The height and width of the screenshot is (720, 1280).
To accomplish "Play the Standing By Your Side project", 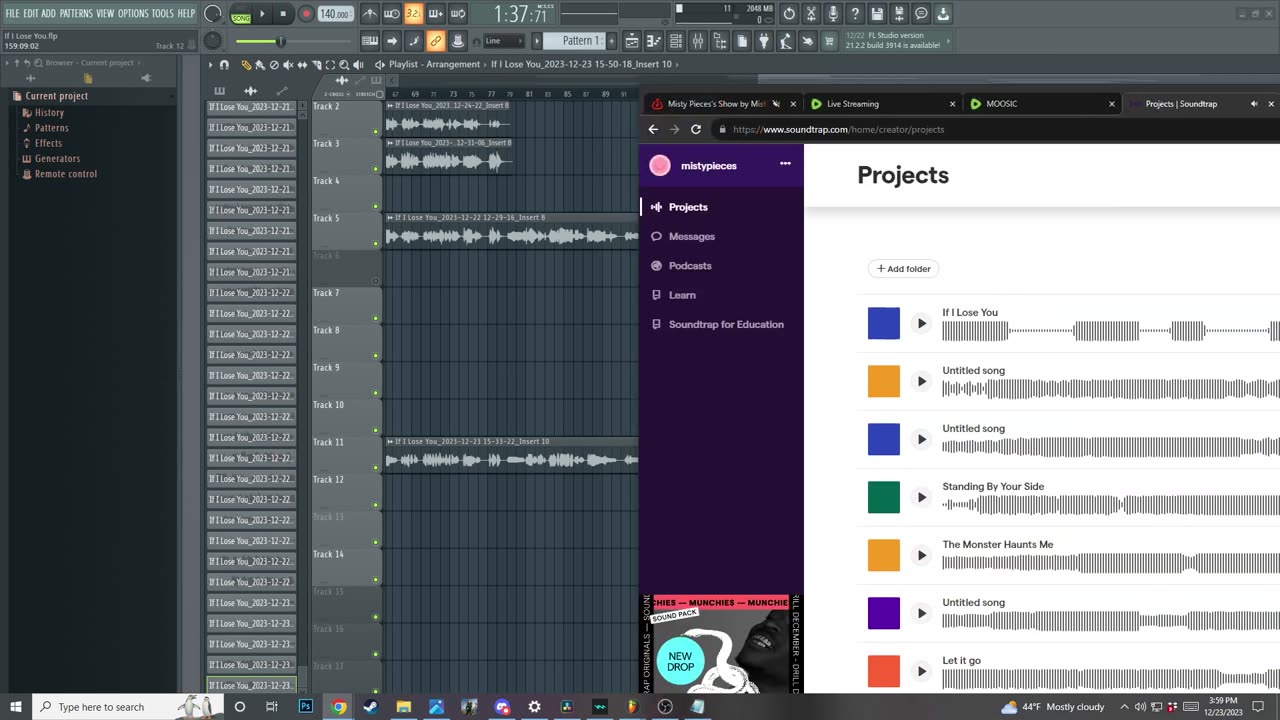I will [921, 497].
